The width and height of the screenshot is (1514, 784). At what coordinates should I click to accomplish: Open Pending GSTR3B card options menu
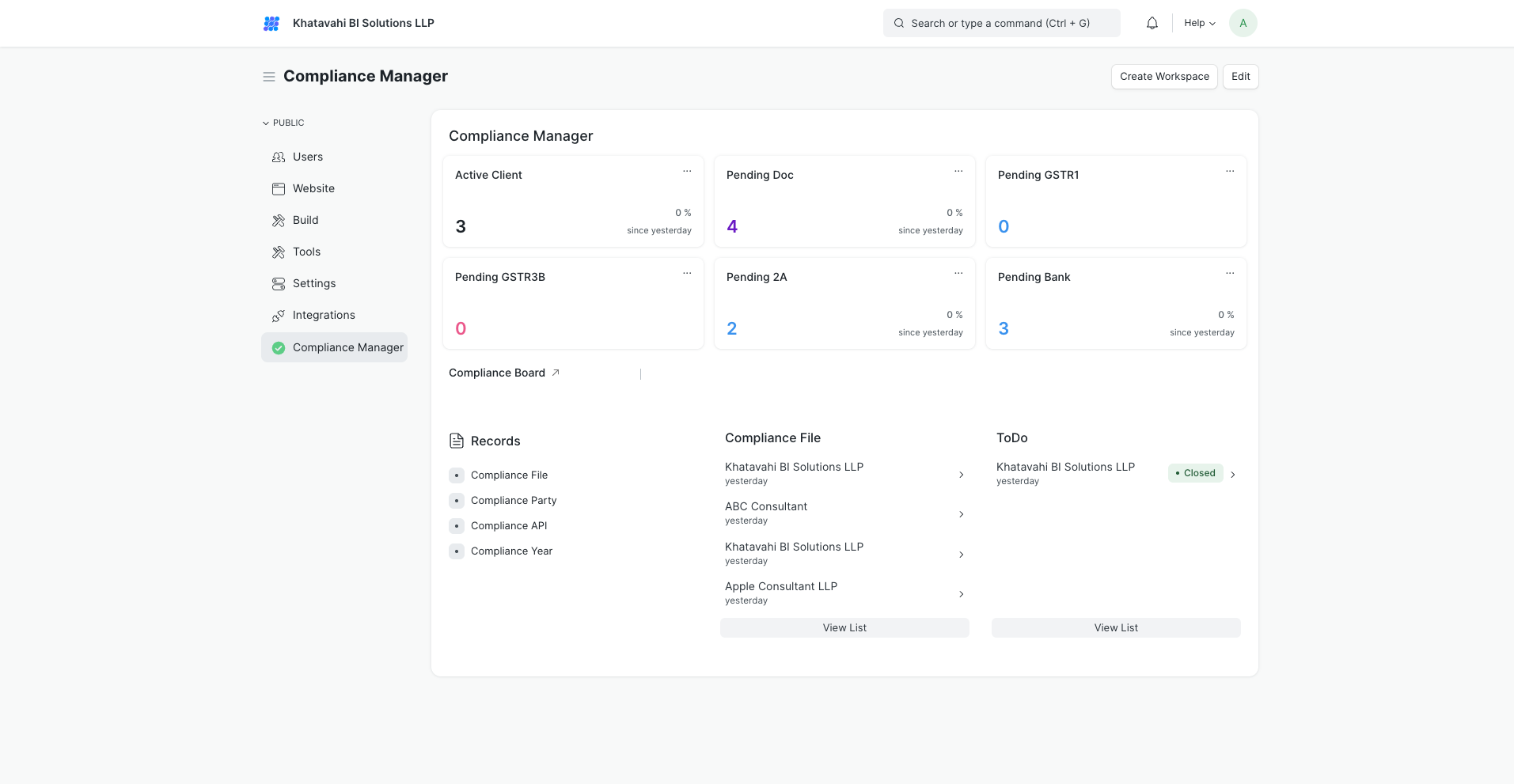tap(687, 273)
